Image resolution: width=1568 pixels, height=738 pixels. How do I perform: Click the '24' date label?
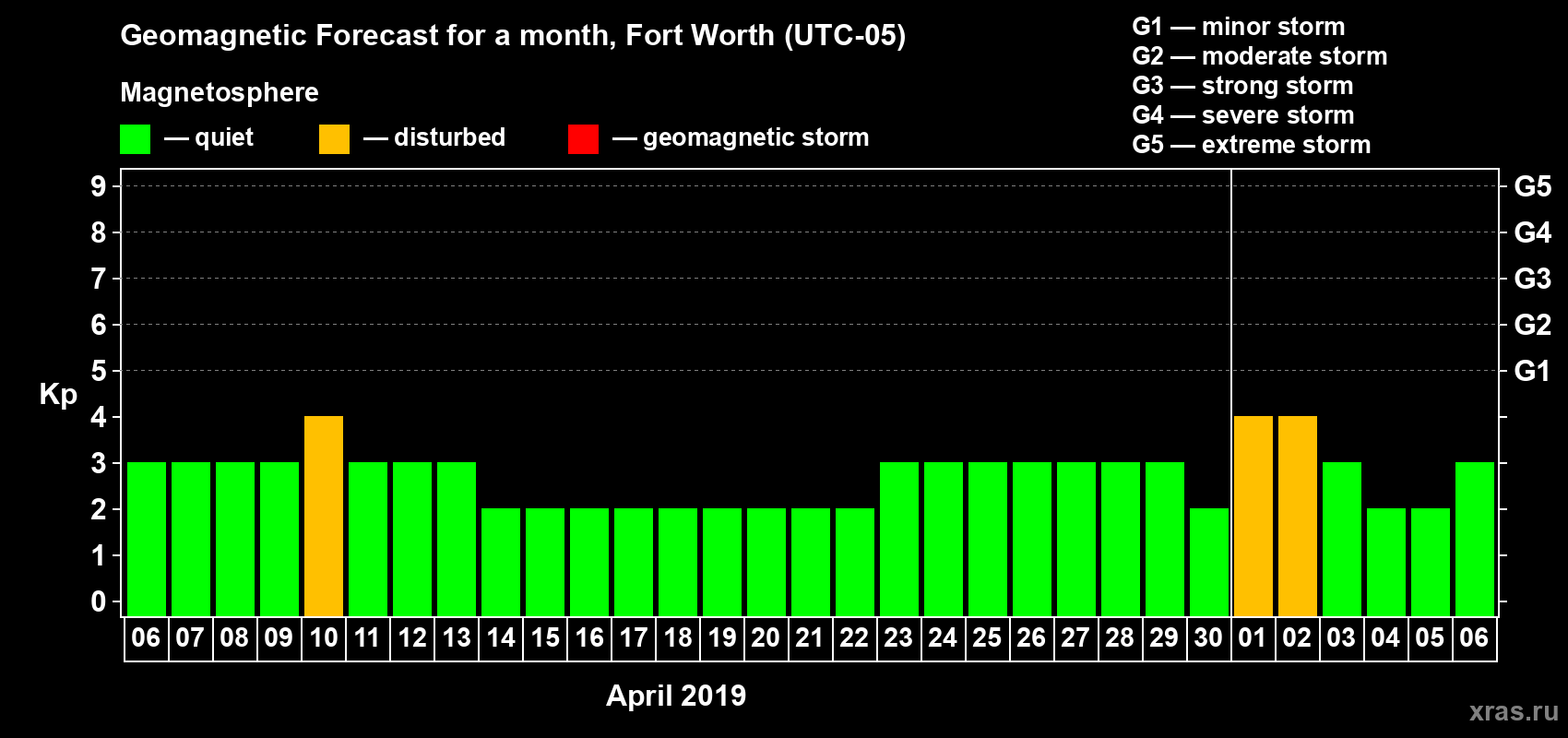943,638
